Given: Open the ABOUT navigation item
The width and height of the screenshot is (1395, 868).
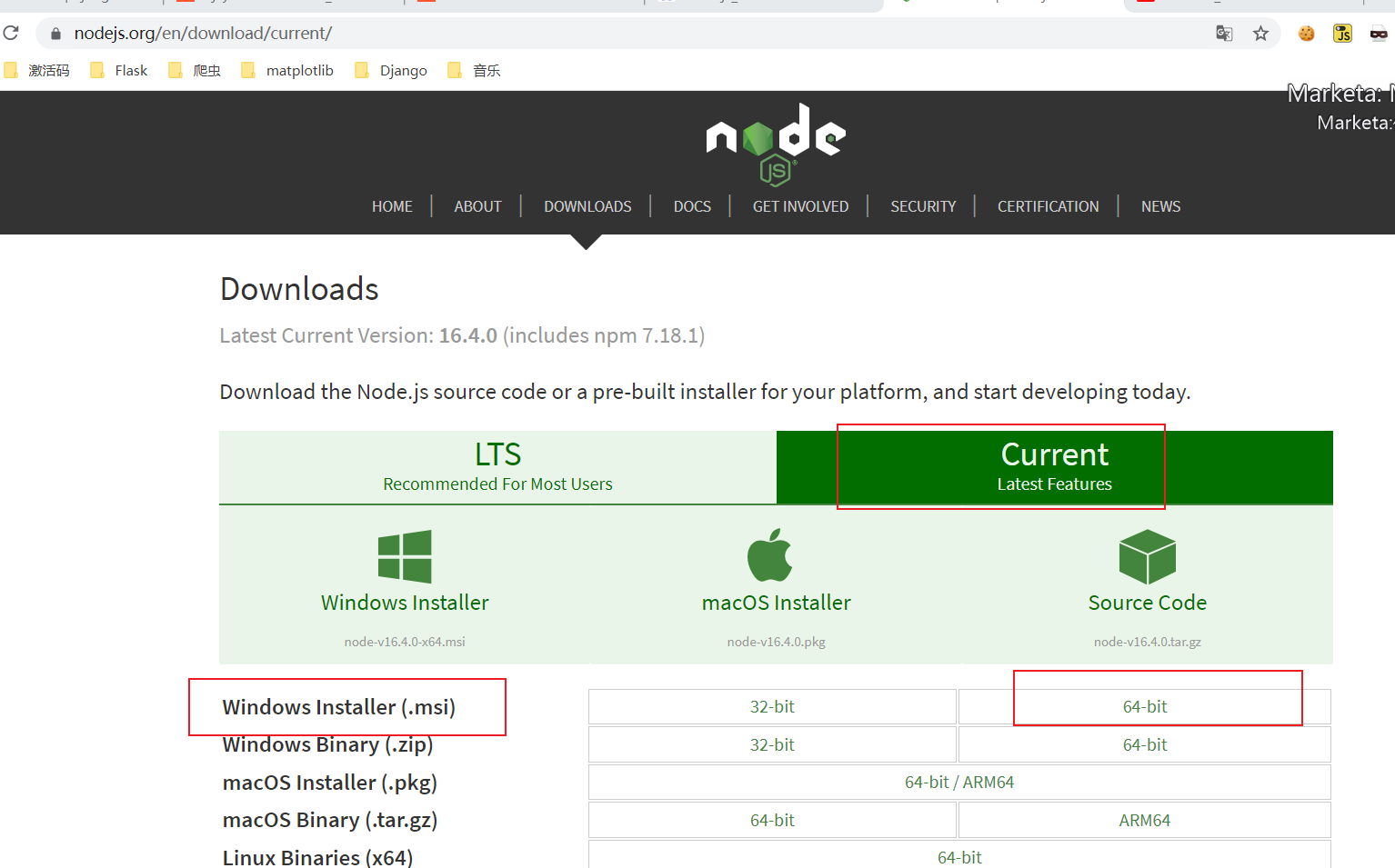Looking at the screenshot, I should coord(477,206).
